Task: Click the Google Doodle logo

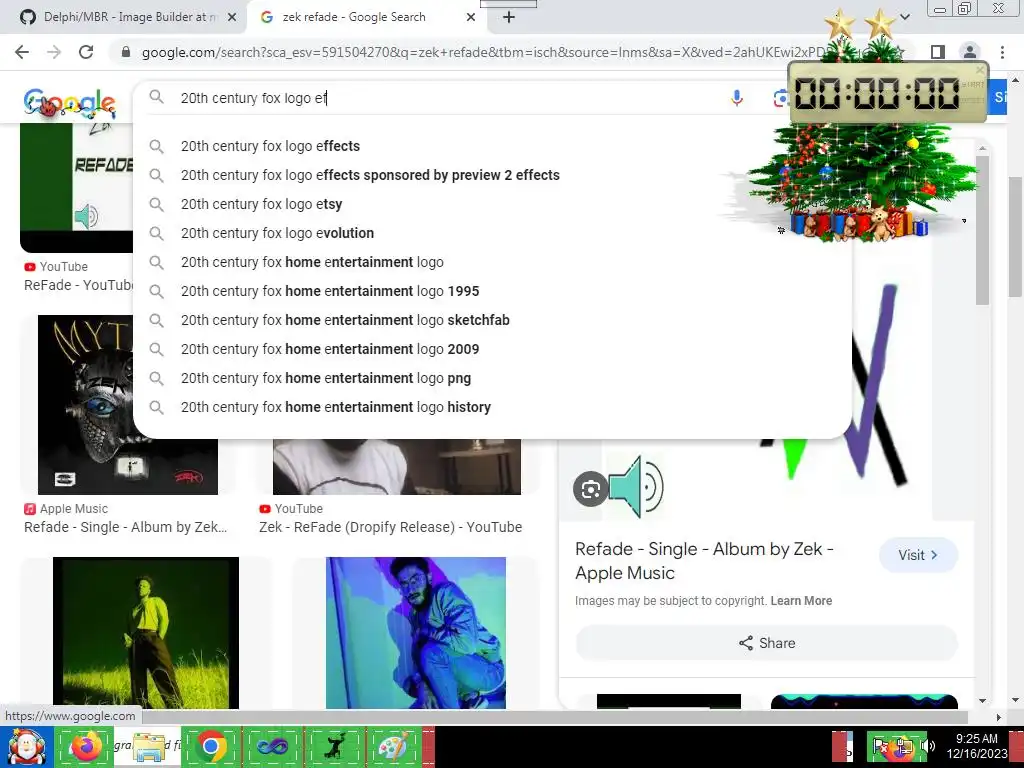Action: pyautogui.click(x=70, y=103)
